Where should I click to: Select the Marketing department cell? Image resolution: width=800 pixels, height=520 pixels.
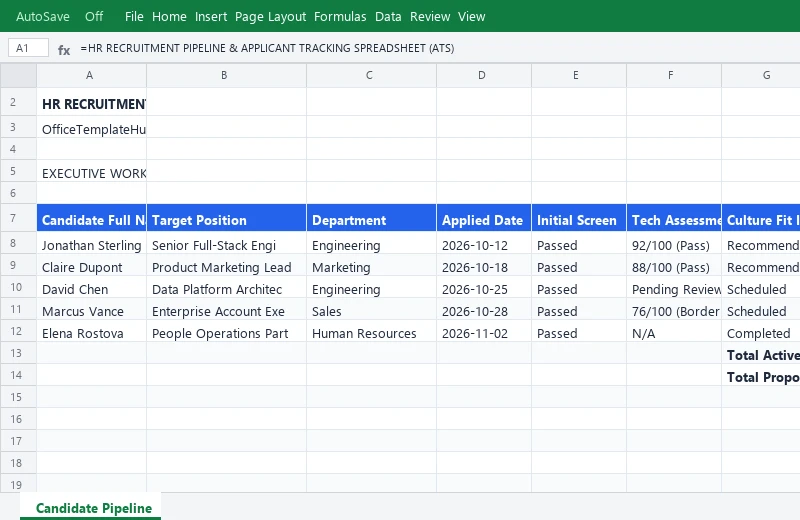[x=371, y=265]
